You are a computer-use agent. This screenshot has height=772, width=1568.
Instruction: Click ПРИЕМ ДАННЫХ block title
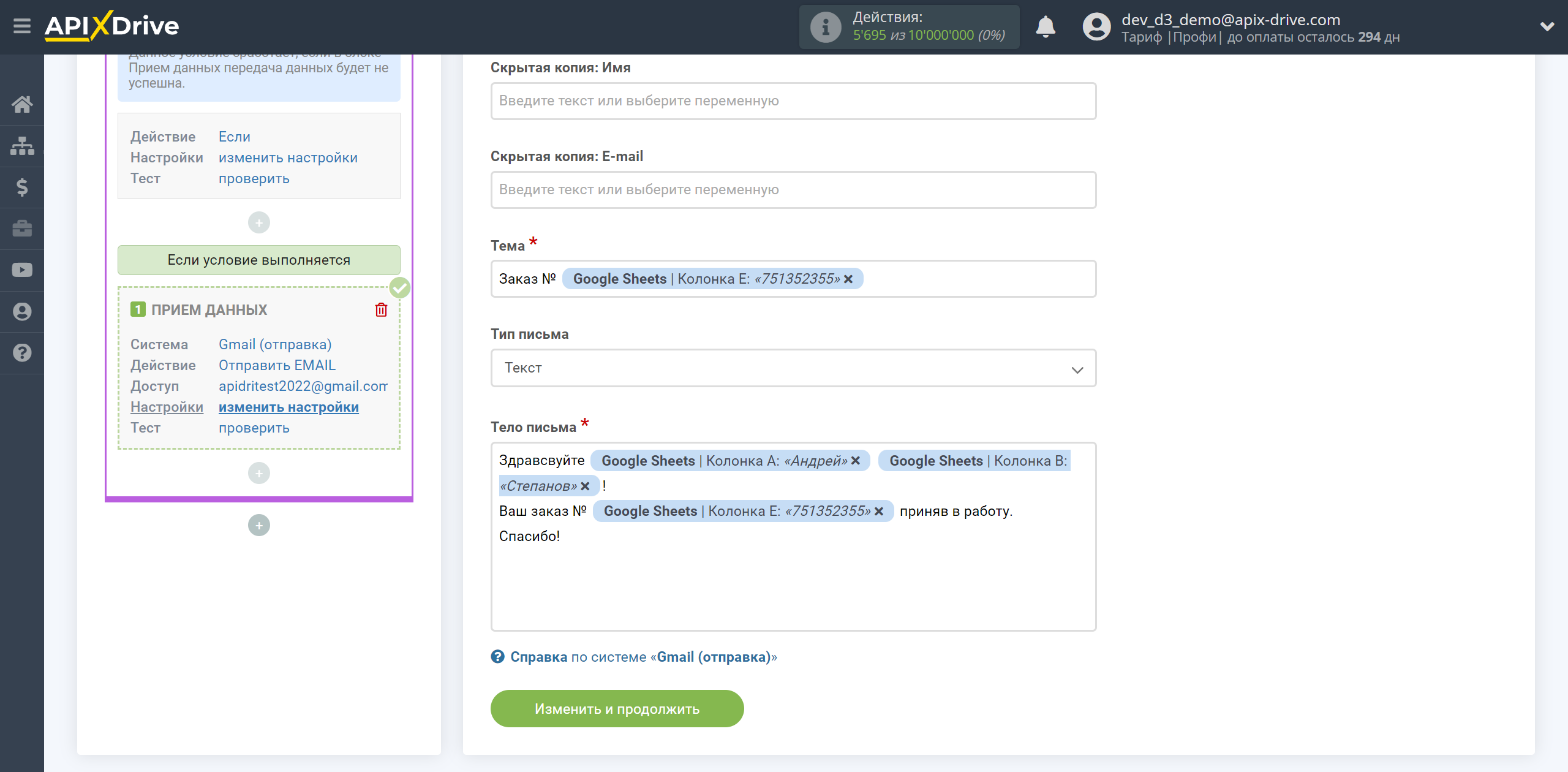coord(209,310)
